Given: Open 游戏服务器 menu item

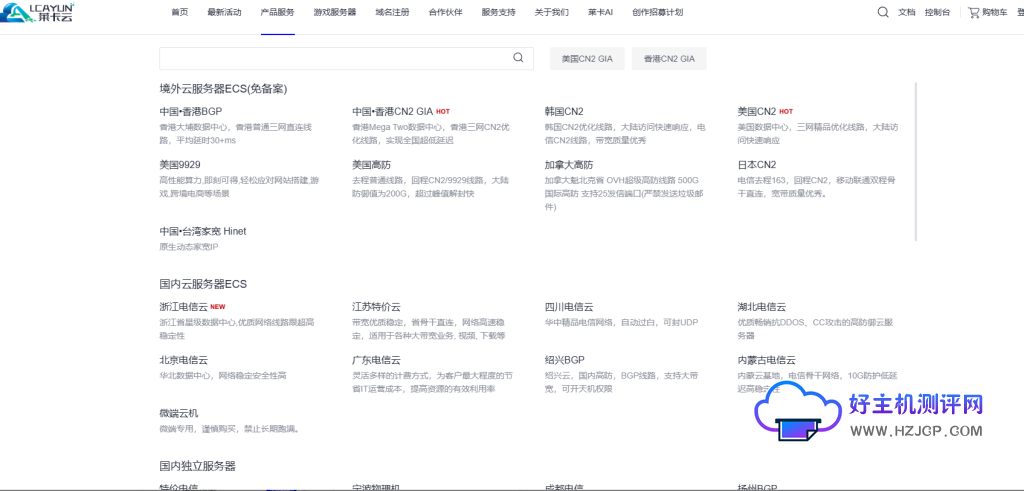Looking at the screenshot, I should (335, 12).
